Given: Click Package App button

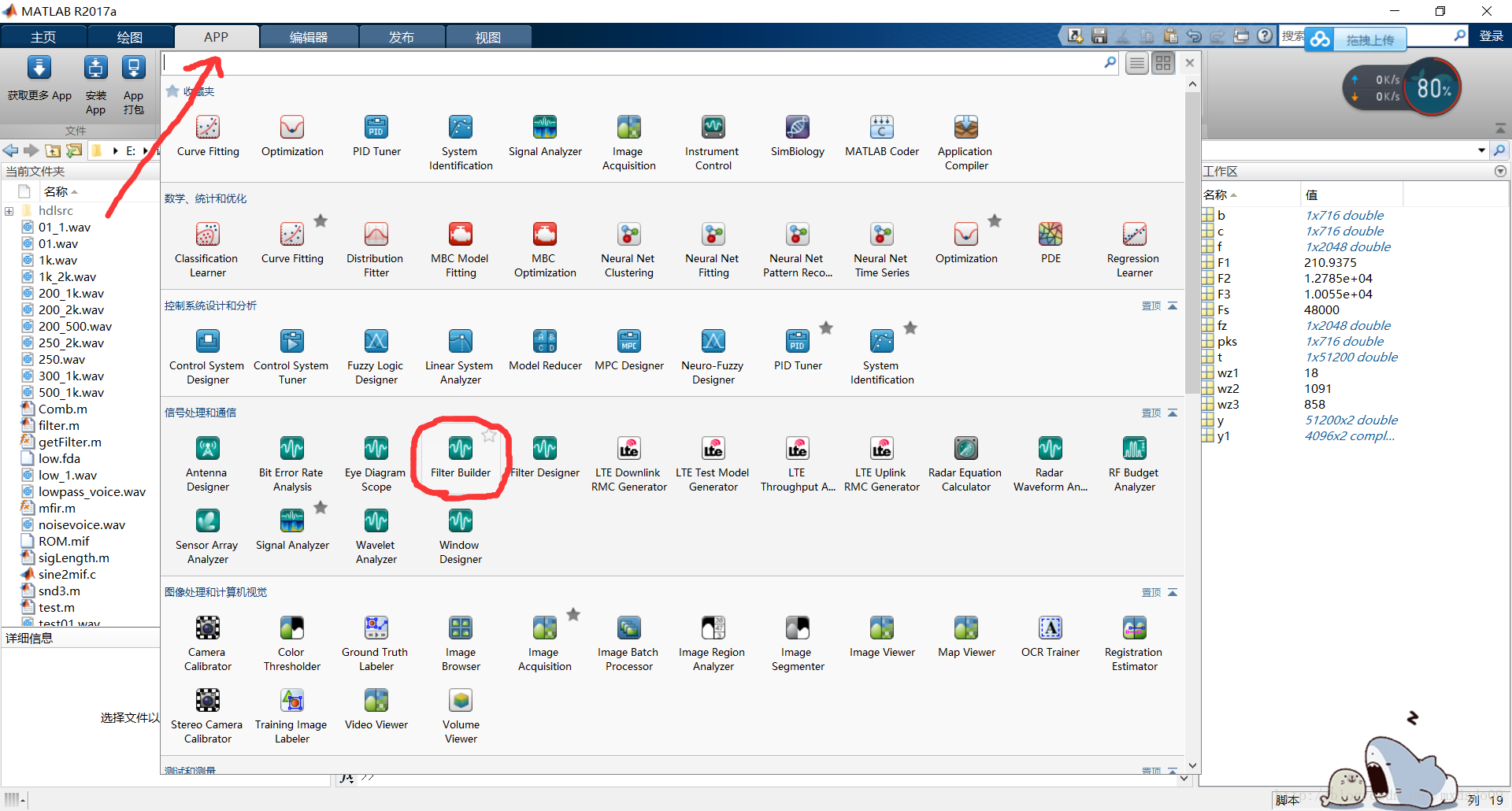Looking at the screenshot, I should [134, 85].
